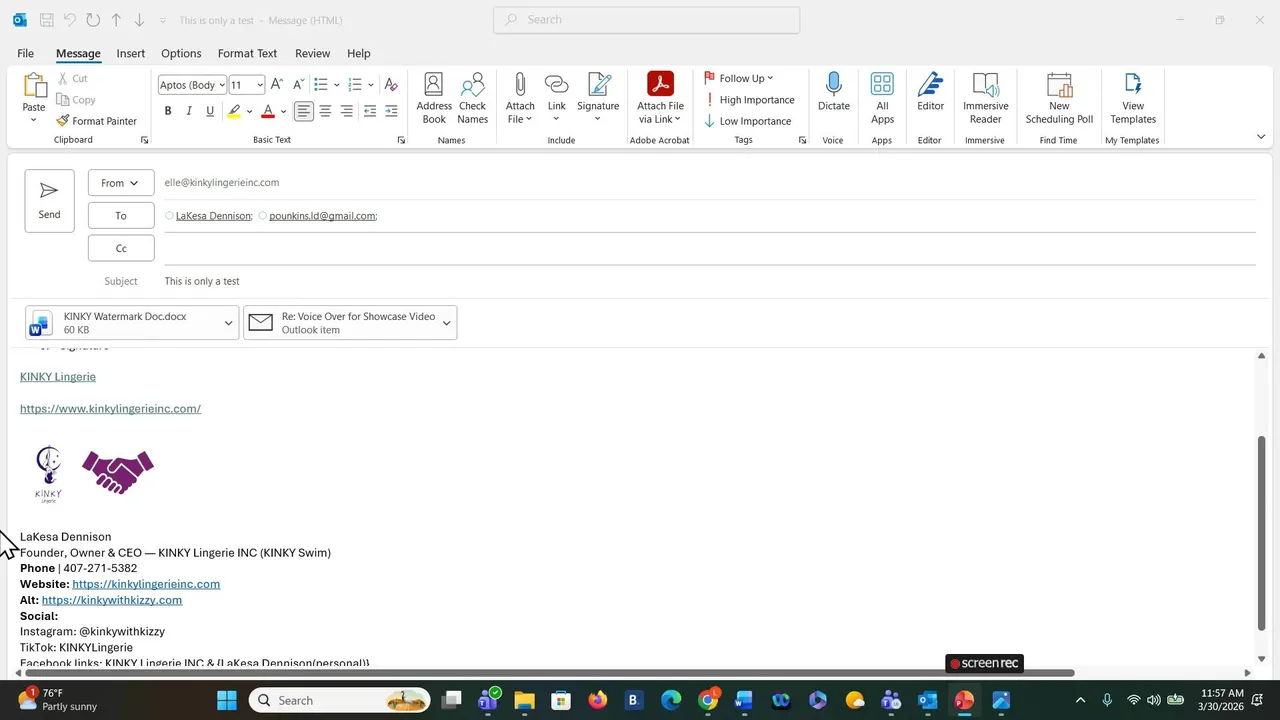Start Dictate with the microphone icon
The width and height of the screenshot is (1280, 720).
pos(833,84)
